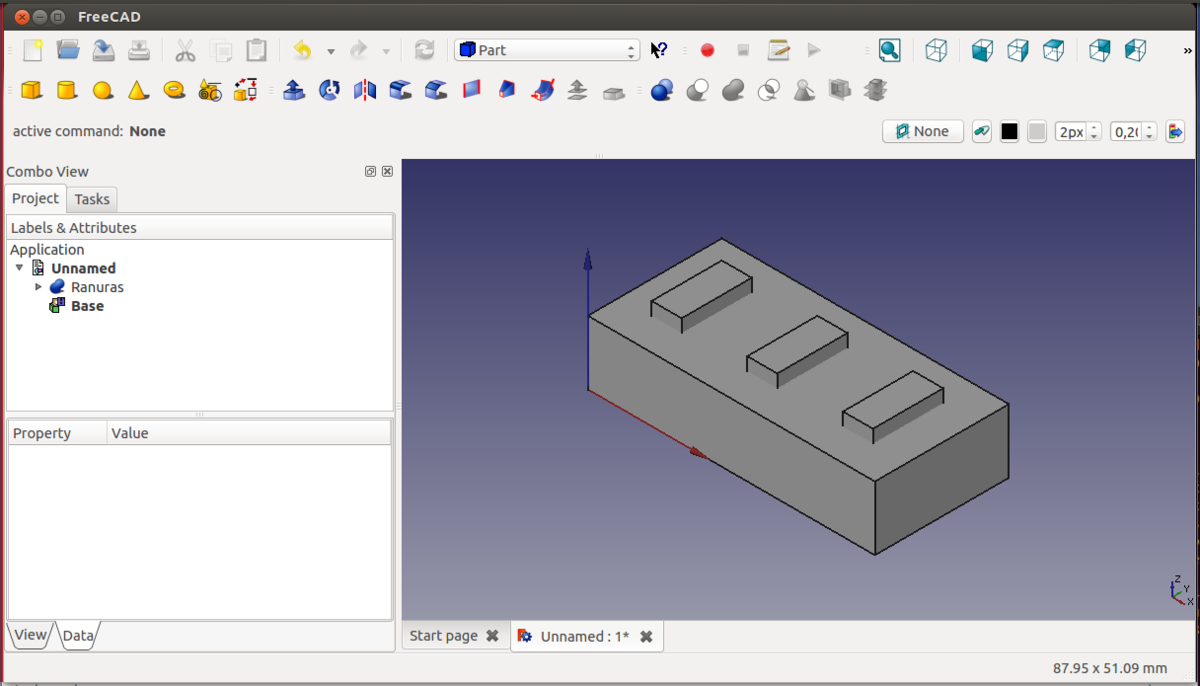The image size is (1200, 686).
Task: Click the Boolean blue spheres icon
Action: point(661,91)
